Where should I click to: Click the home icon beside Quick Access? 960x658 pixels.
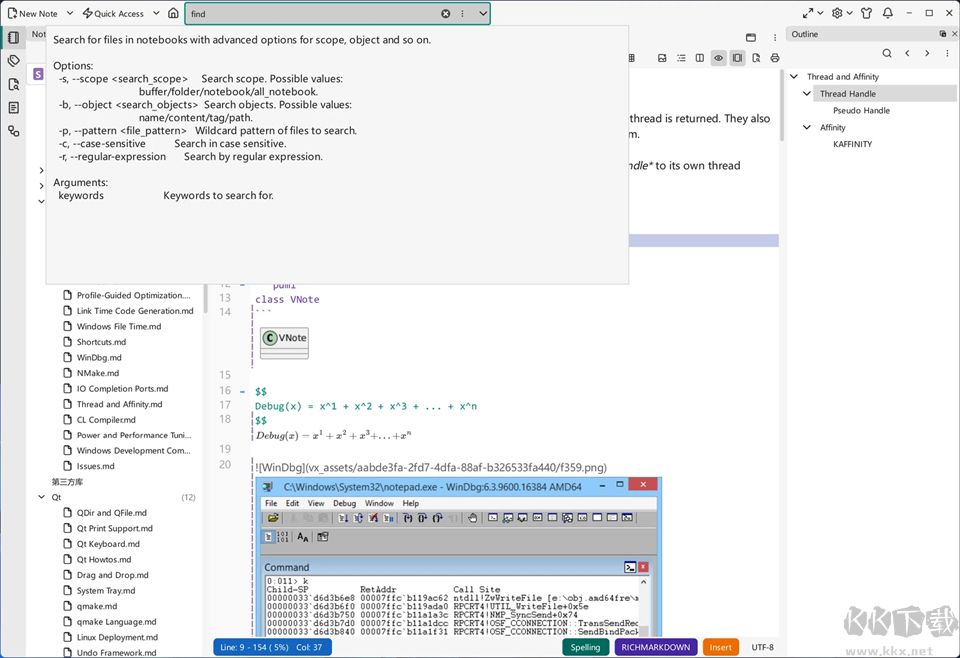tap(173, 13)
